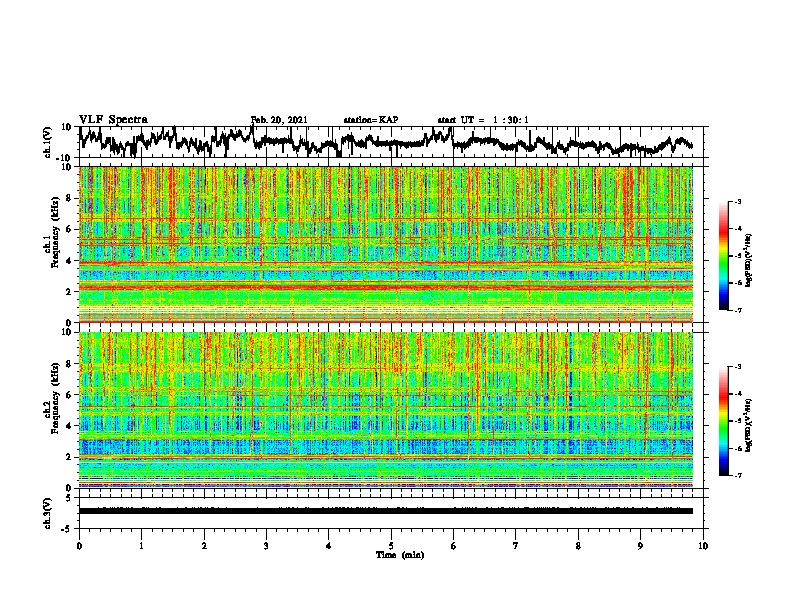This screenshot has height=612, width=792.
Task: Click the black ch.3 signal band
Action: click(386, 511)
